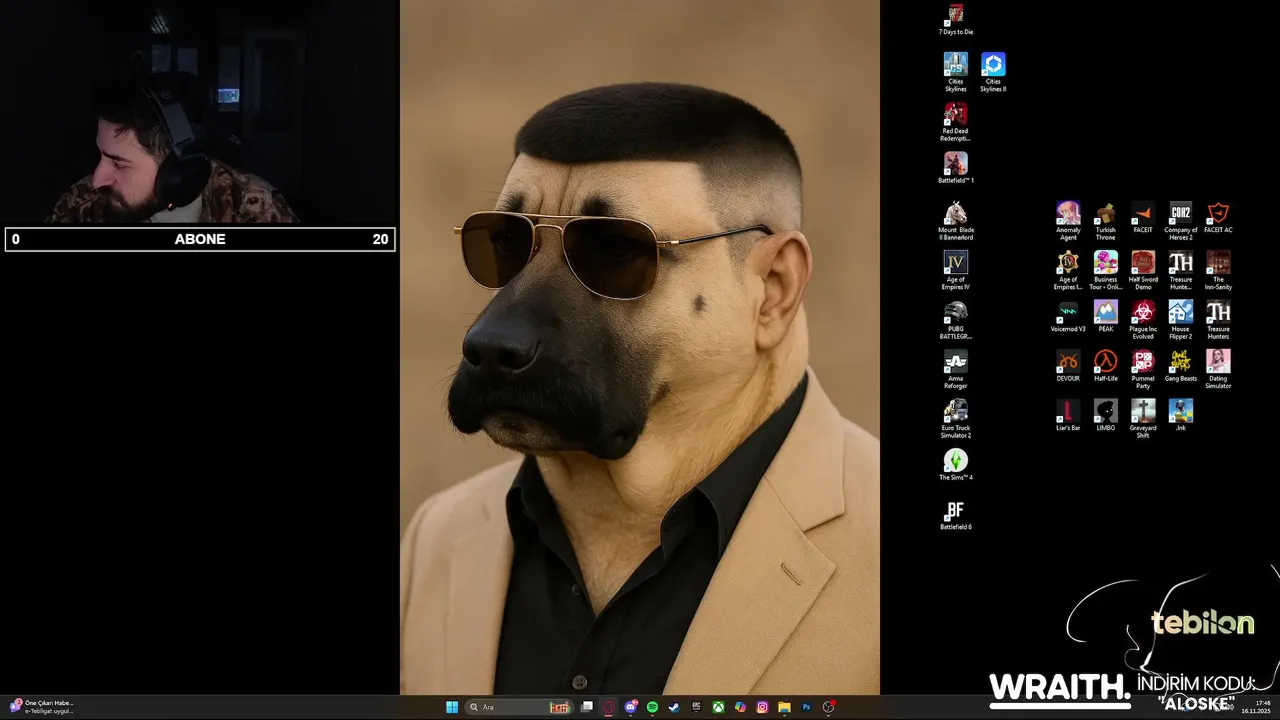Launch the Pummel Party shortcut
The width and height of the screenshot is (1280, 720).
1143,369
